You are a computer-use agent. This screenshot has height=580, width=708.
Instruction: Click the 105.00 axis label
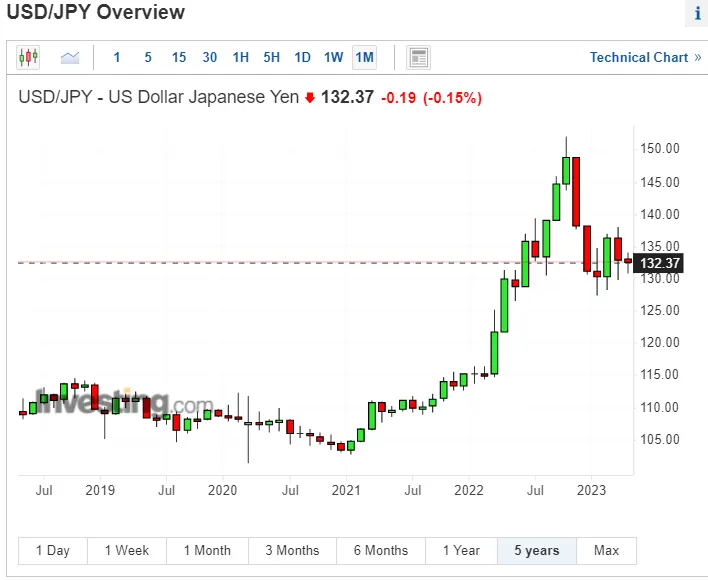pyautogui.click(x=660, y=439)
